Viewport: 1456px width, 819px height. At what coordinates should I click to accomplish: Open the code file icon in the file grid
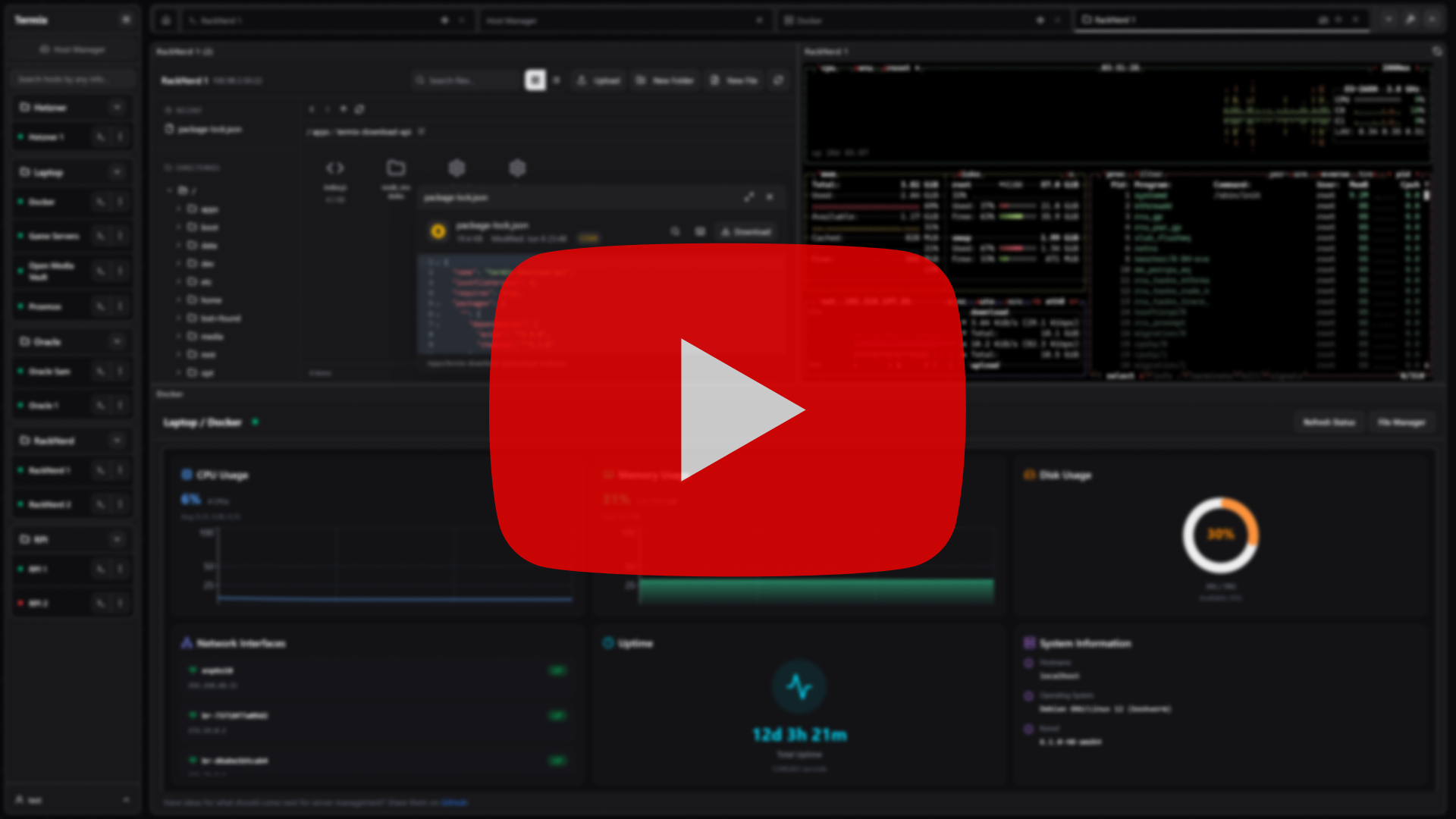coord(335,168)
